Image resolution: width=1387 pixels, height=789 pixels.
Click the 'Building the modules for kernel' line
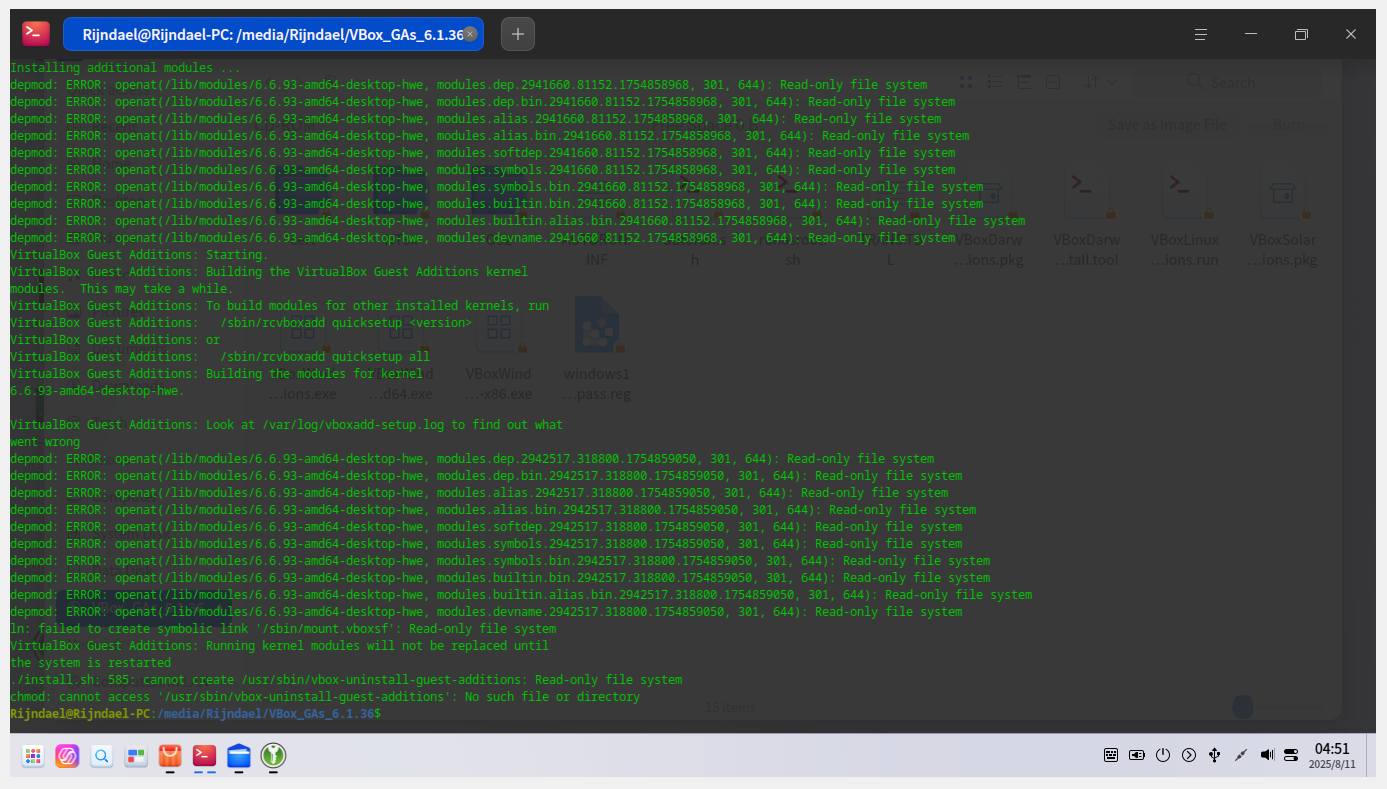(x=216, y=374)
